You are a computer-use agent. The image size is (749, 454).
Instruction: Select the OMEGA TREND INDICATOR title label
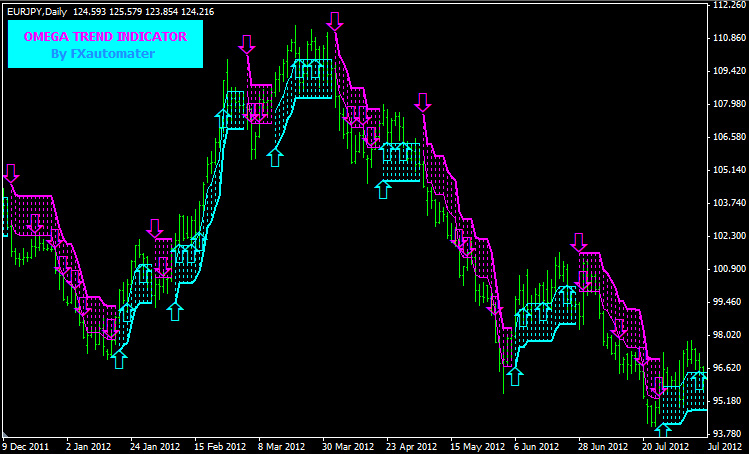click(106, 37)
